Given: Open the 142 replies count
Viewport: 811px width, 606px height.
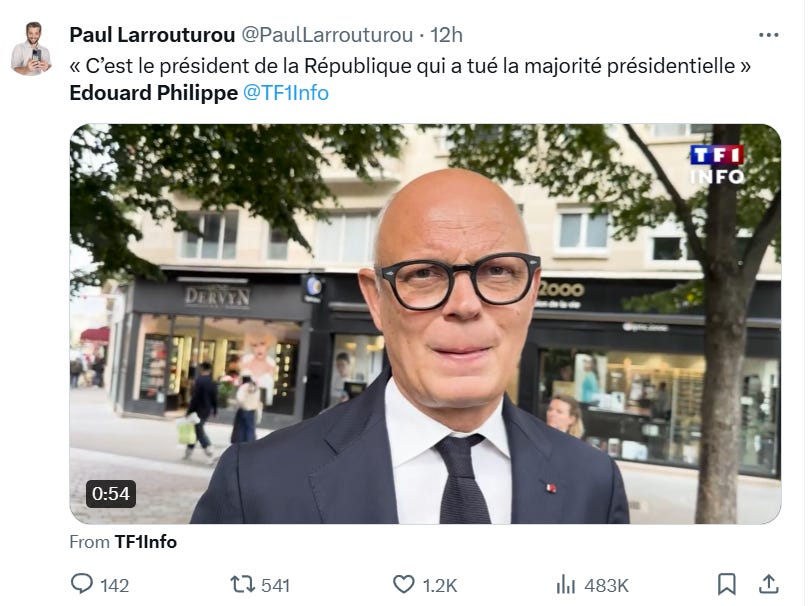Looking at the screenshot, I should [114, 585].
